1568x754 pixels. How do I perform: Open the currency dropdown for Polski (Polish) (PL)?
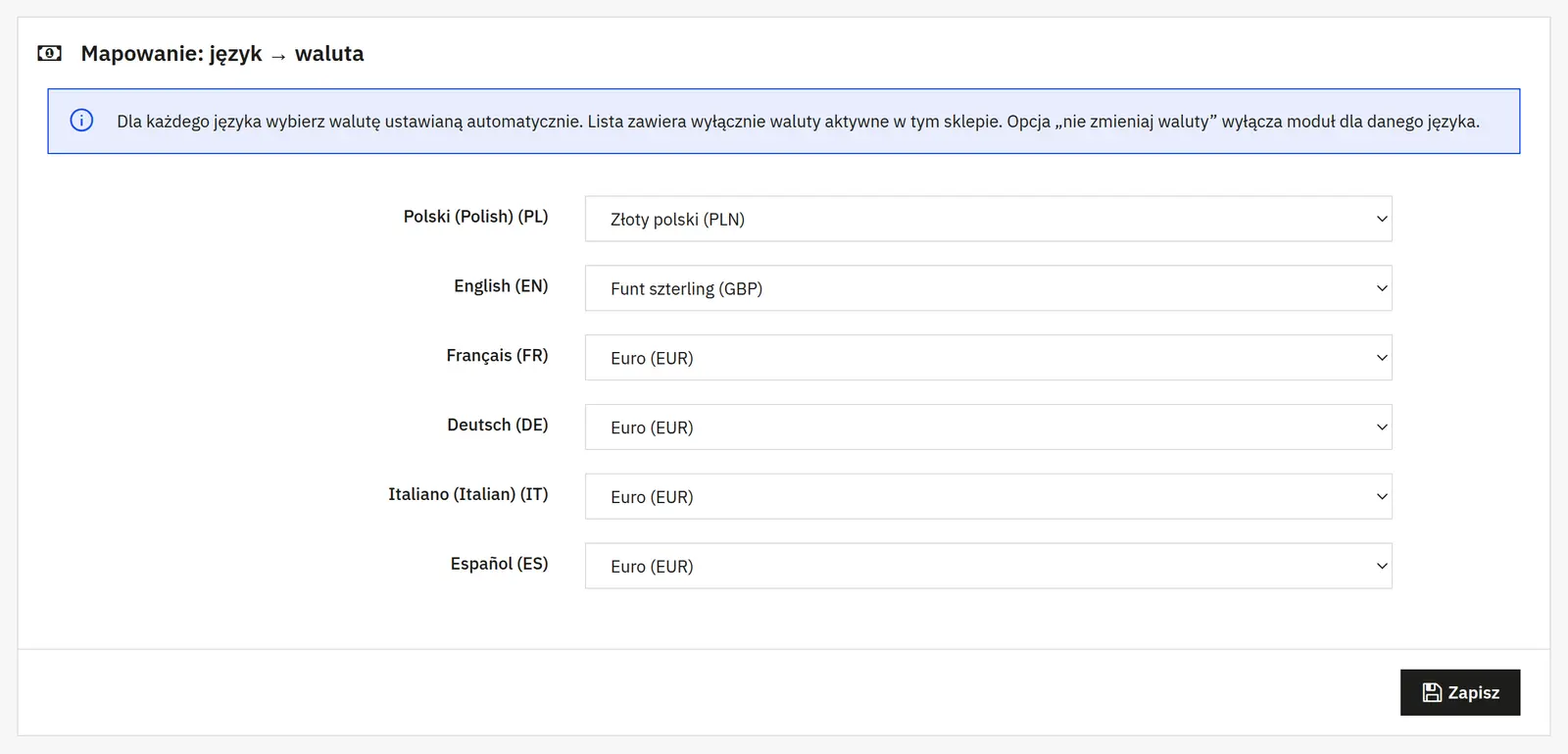click(x=988, y=219)
